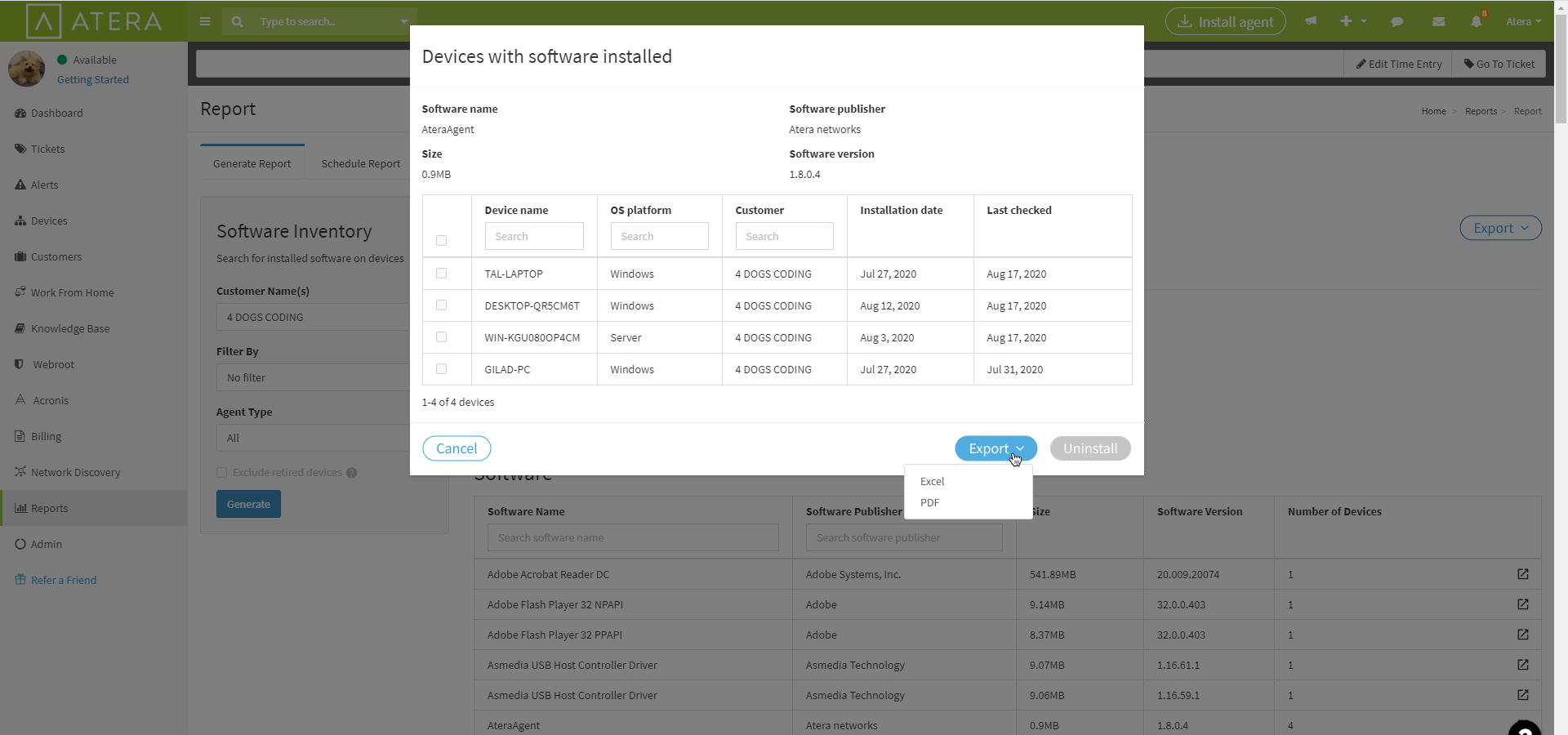The width and height of the screenshot is (1568, 735).
Task: Select the WIN-KGU080OP4CM row checkbox
Action: pos(441,336)
